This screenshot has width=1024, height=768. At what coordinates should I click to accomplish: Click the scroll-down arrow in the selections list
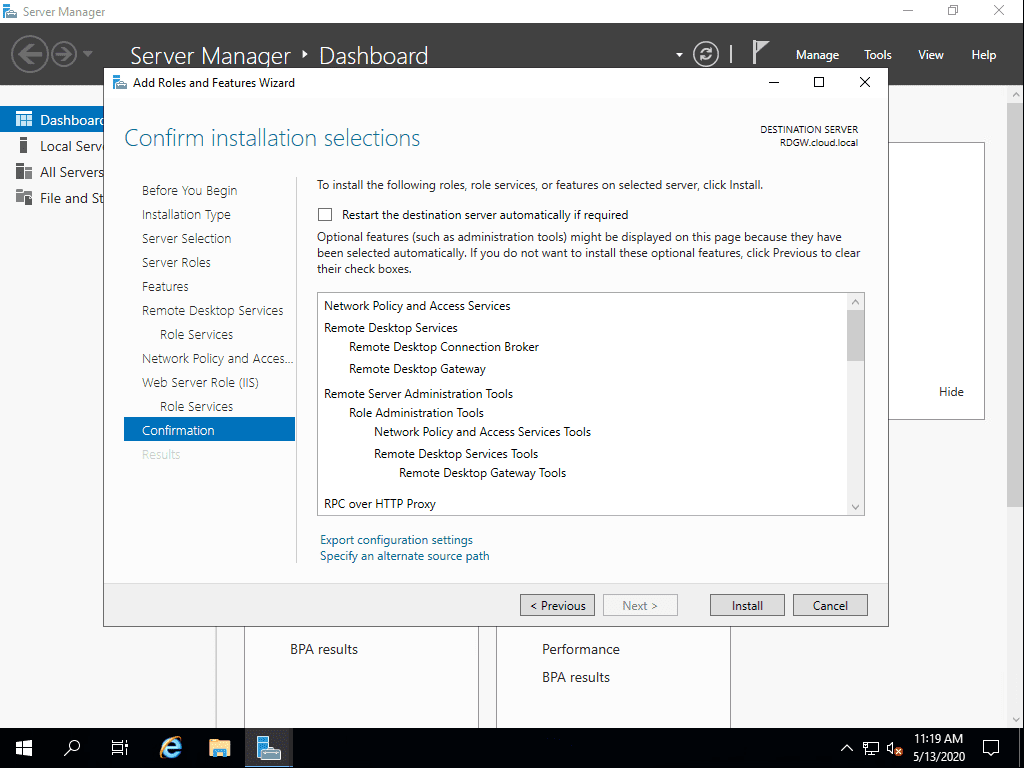point(855,507)
